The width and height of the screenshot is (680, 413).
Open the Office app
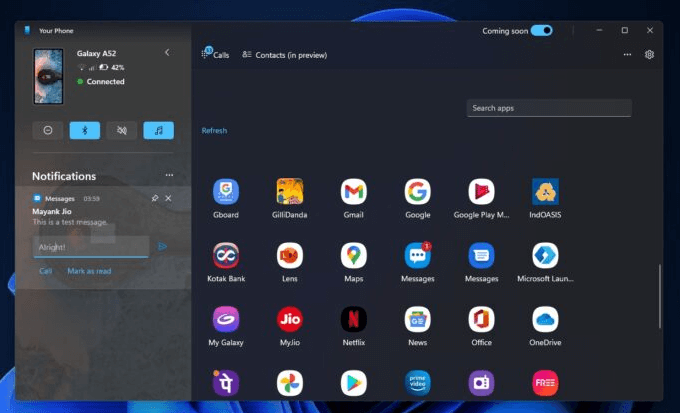[481, 319]
